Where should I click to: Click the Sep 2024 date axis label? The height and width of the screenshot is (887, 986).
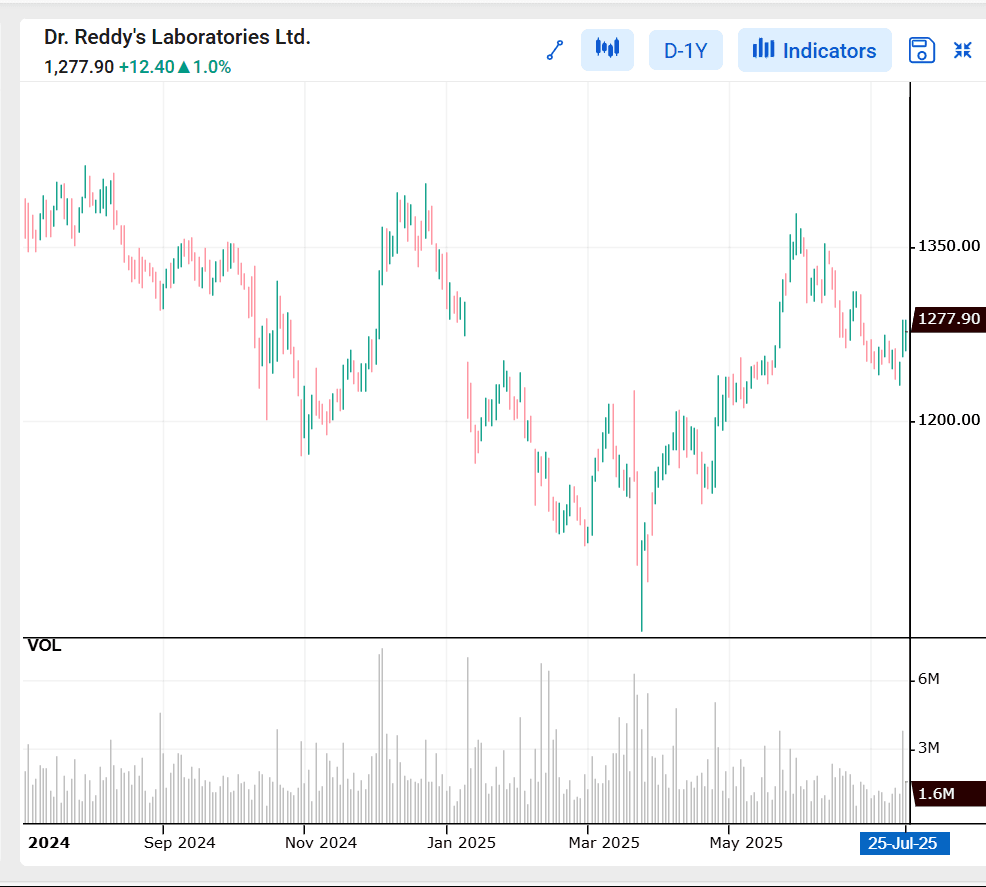click(x=179, y=843)
